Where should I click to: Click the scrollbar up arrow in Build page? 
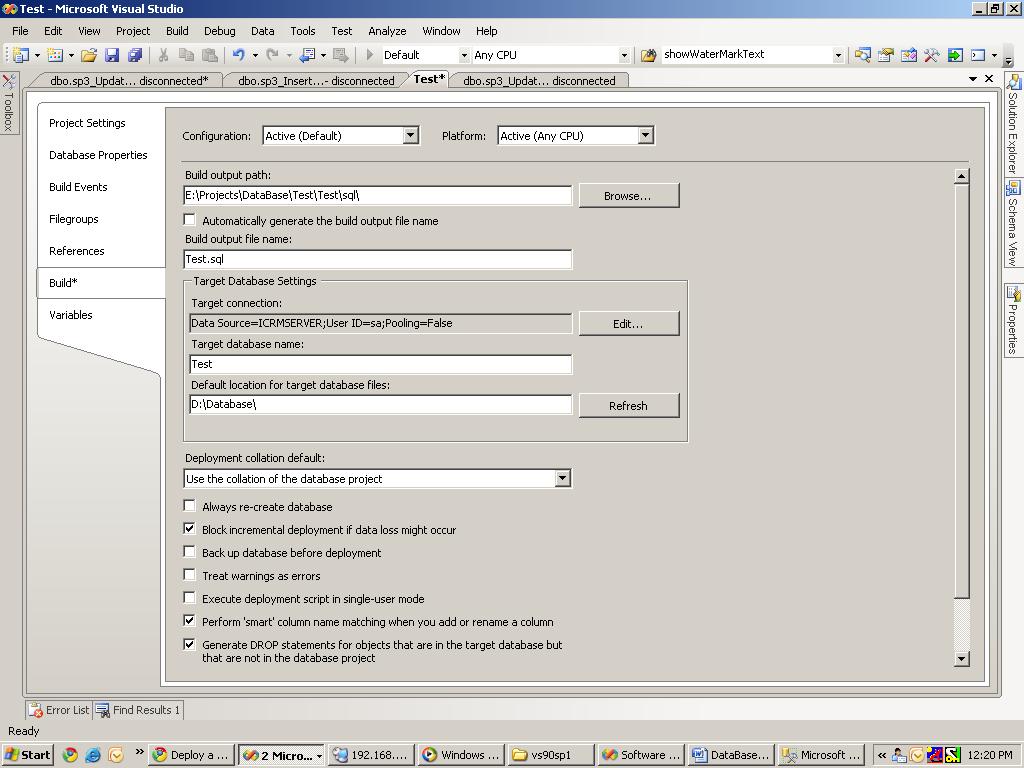tap(961, 176)
